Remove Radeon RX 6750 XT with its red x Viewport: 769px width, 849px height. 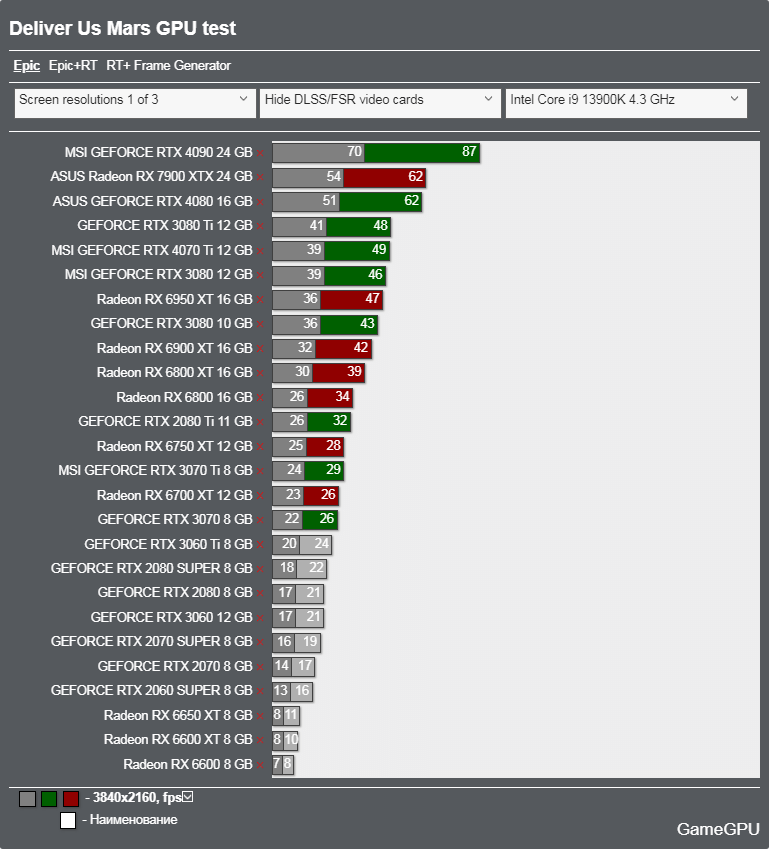260,447
